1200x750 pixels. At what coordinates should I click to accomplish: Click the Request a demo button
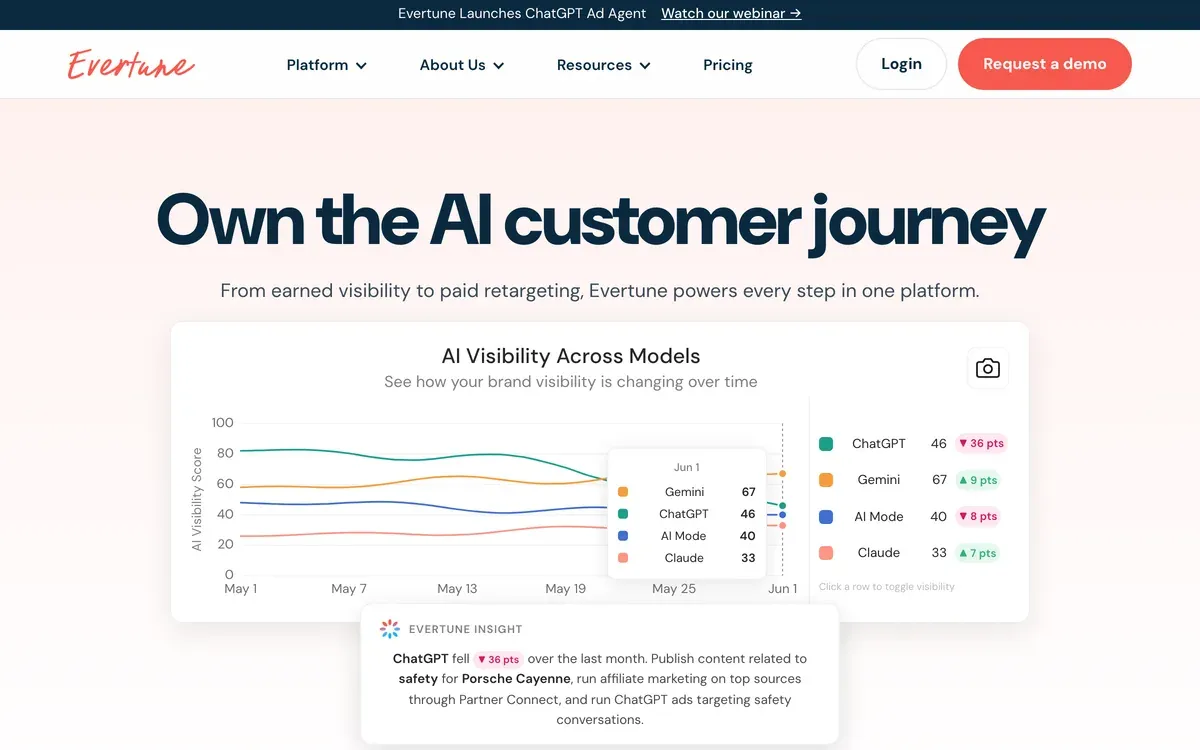coord(1045,64)
